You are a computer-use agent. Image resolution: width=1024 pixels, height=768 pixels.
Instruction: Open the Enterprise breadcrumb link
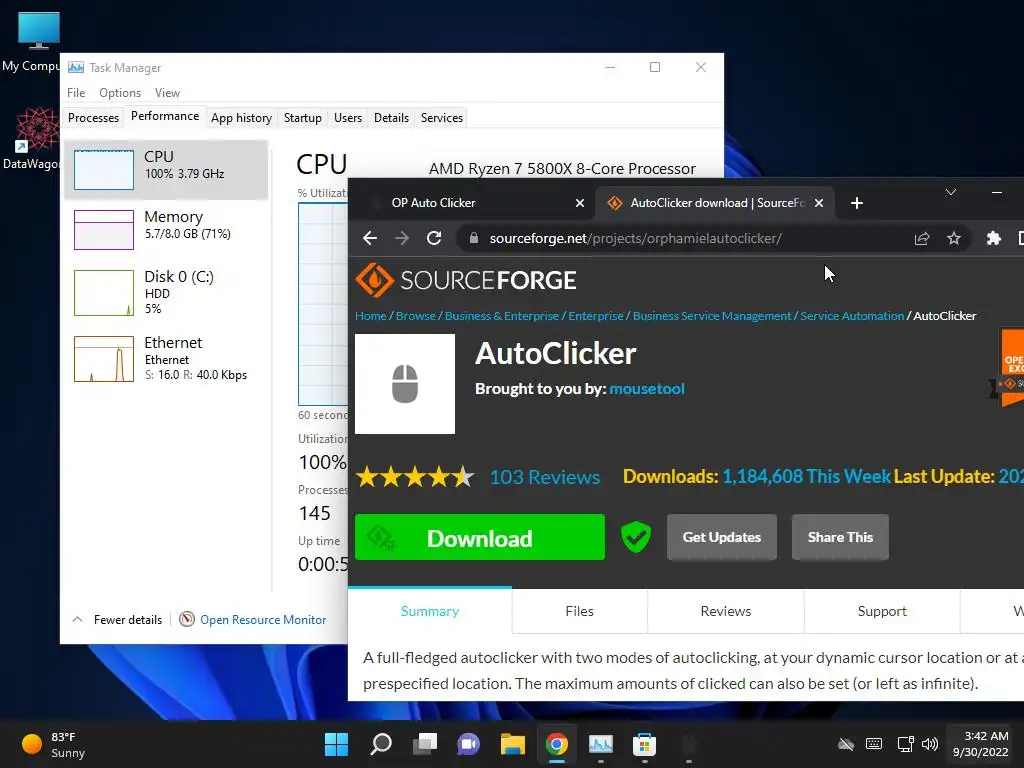click(596, 315)
